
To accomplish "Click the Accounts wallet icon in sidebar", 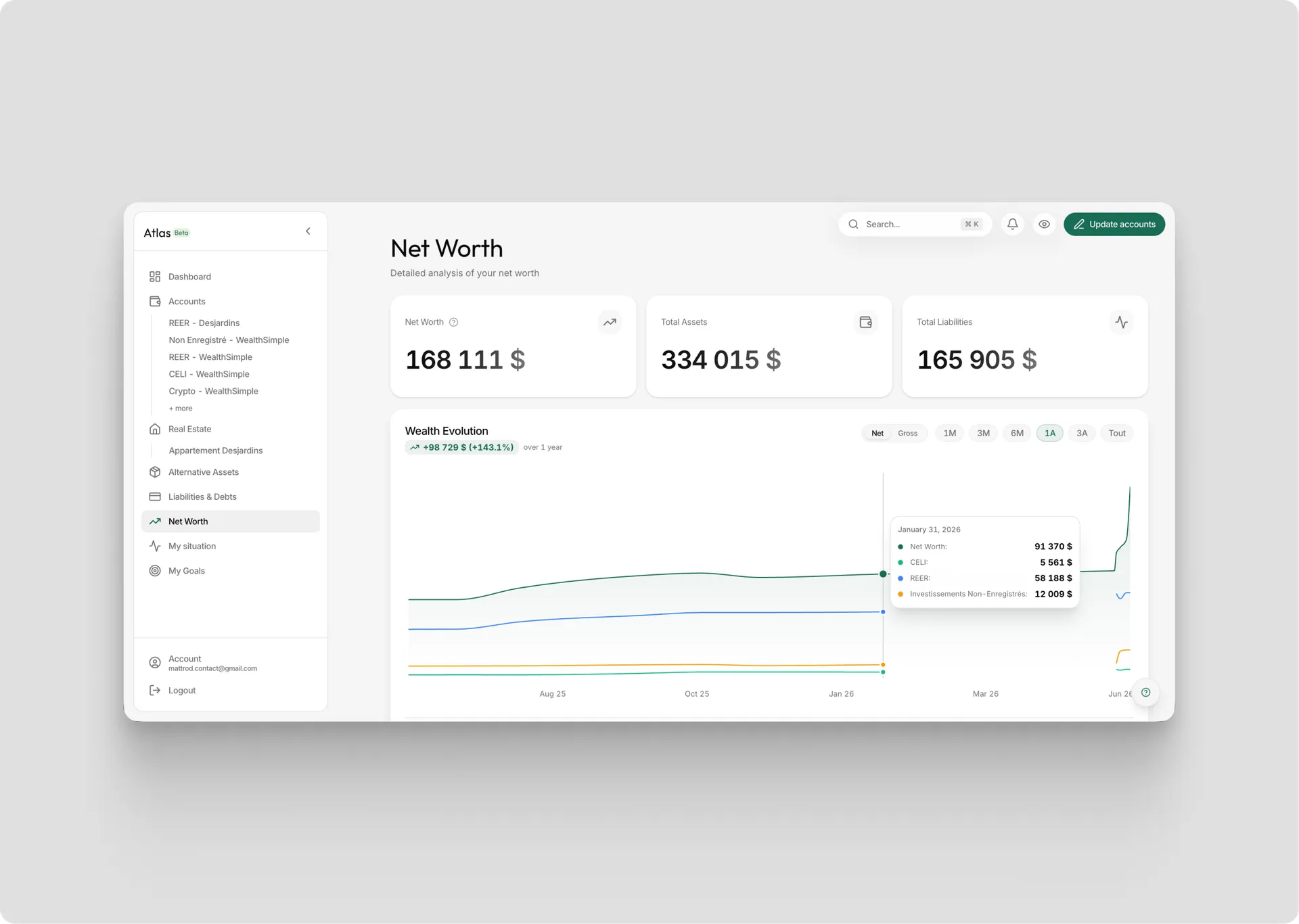I will pos(155,301).
